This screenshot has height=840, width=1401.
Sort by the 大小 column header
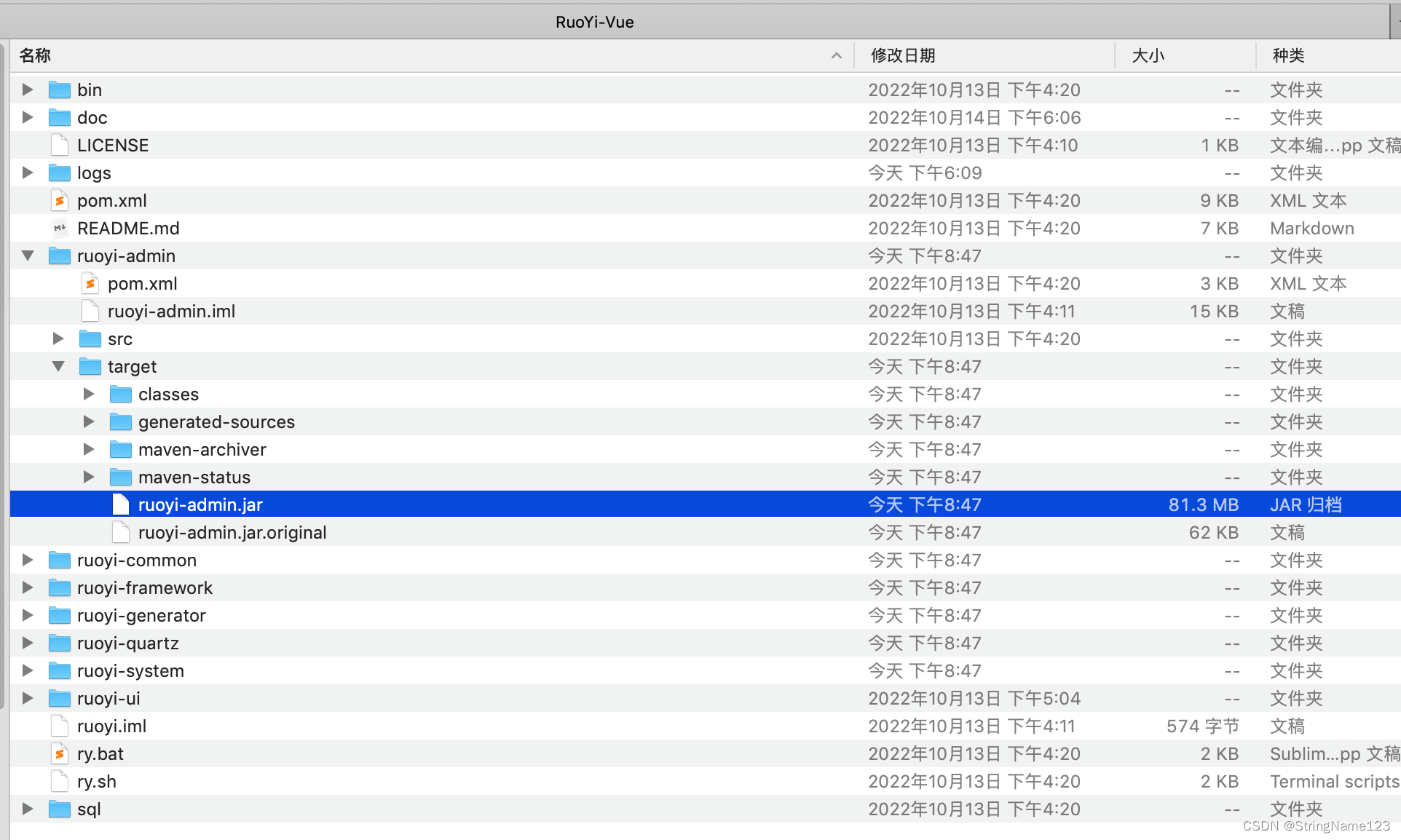point(1148,55)
